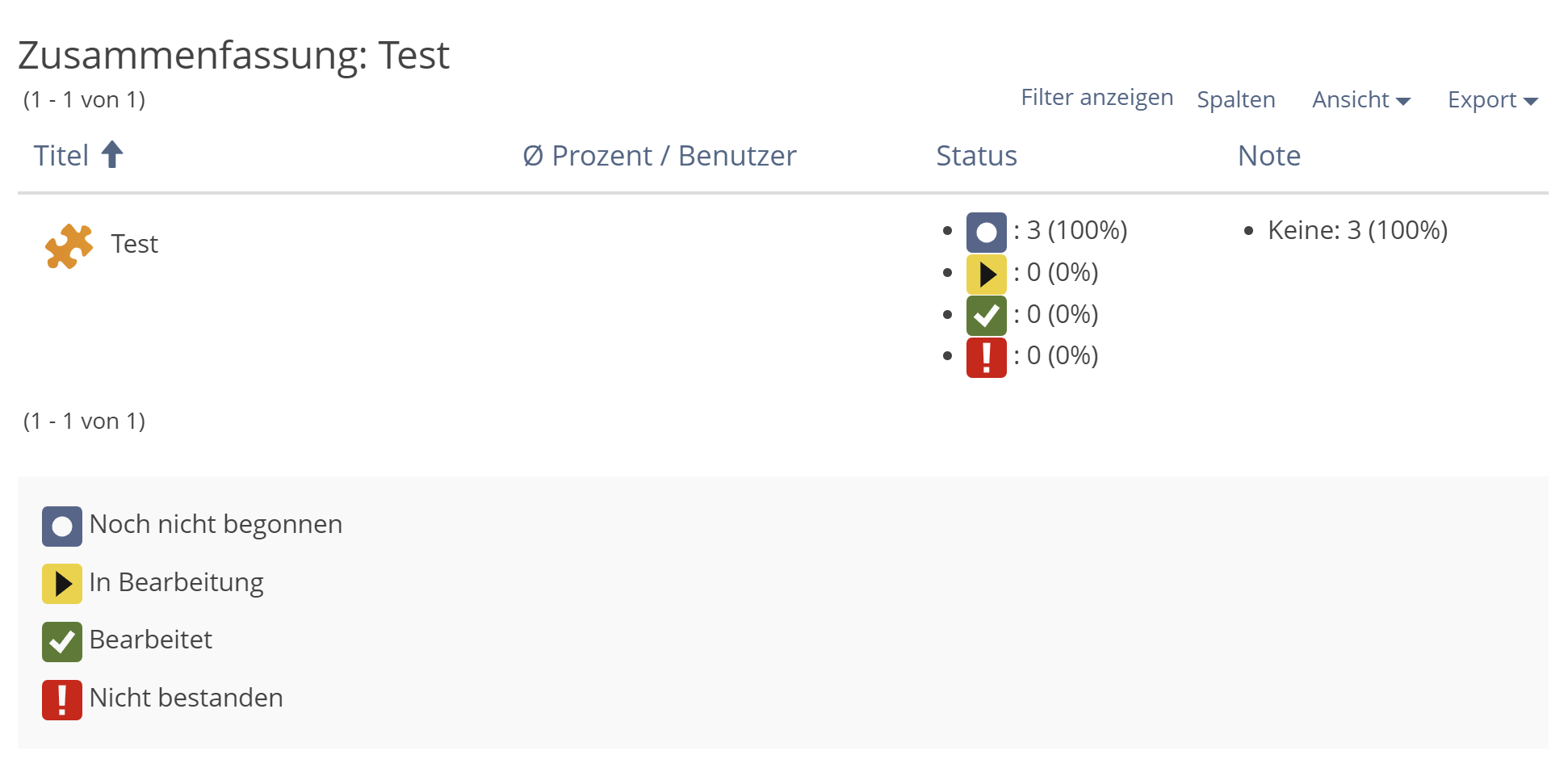Sort by the Status column header
1568x772 pixels.
coord(976,156)
